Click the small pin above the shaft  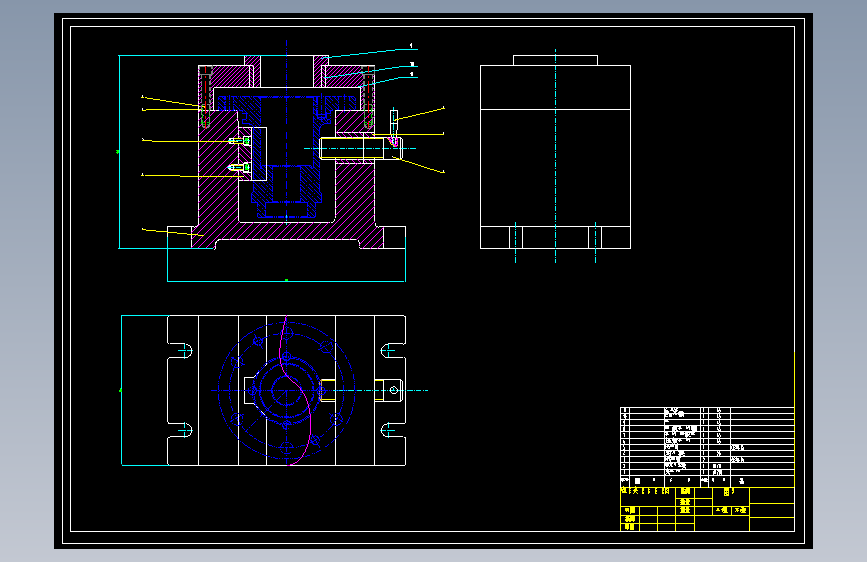tap(394, 127)
